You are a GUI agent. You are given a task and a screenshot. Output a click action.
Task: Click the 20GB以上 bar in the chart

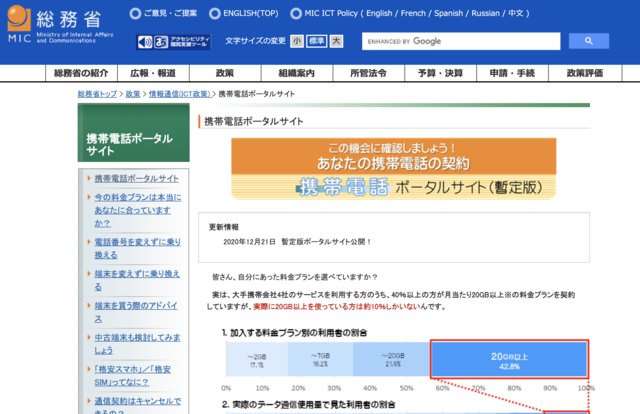click(x=509, y=360)
